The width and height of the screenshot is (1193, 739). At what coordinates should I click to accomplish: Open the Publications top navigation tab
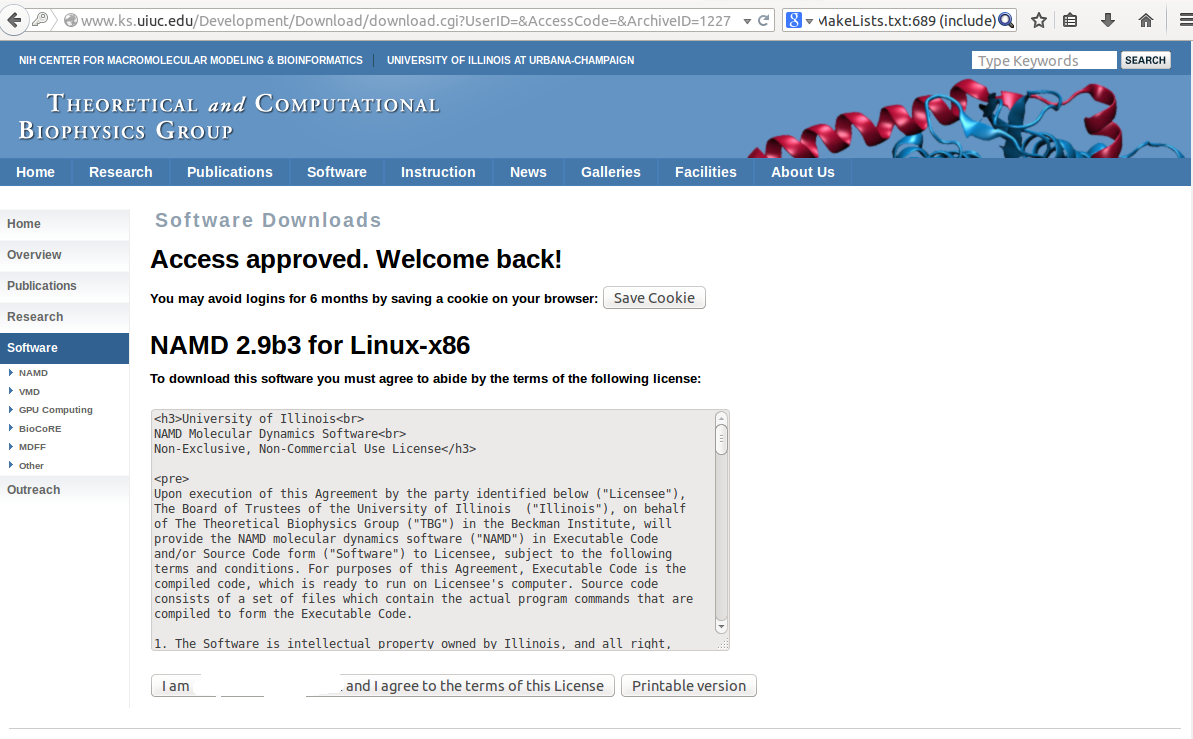point(229,172)
